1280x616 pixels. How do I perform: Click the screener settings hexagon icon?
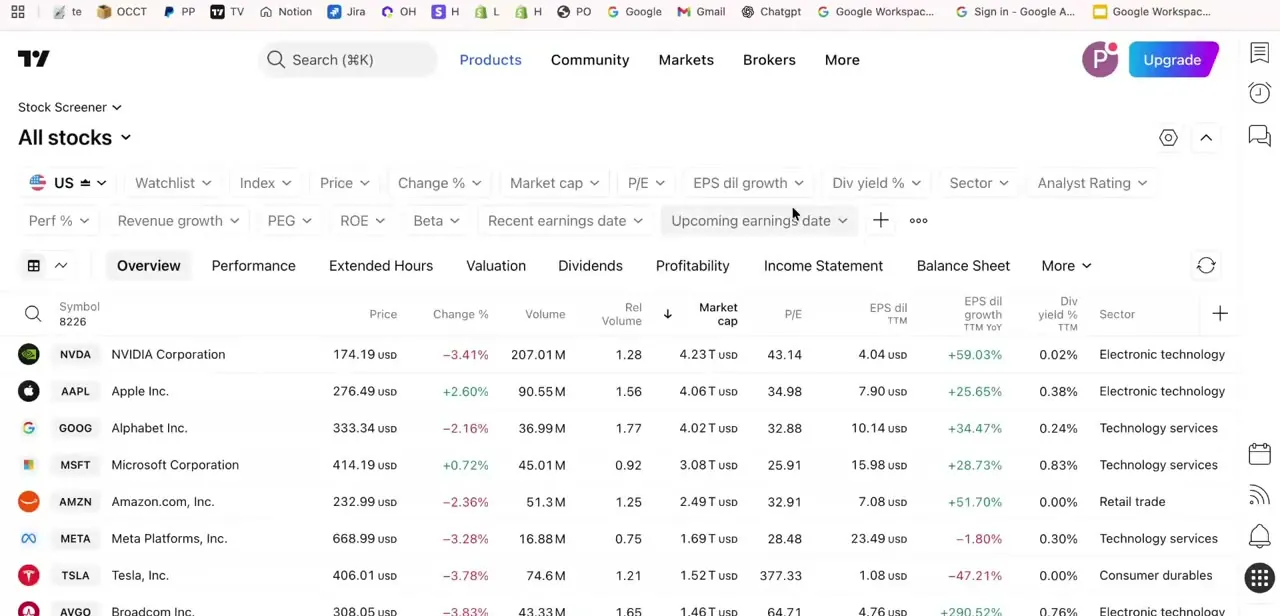click(1168, 138)
